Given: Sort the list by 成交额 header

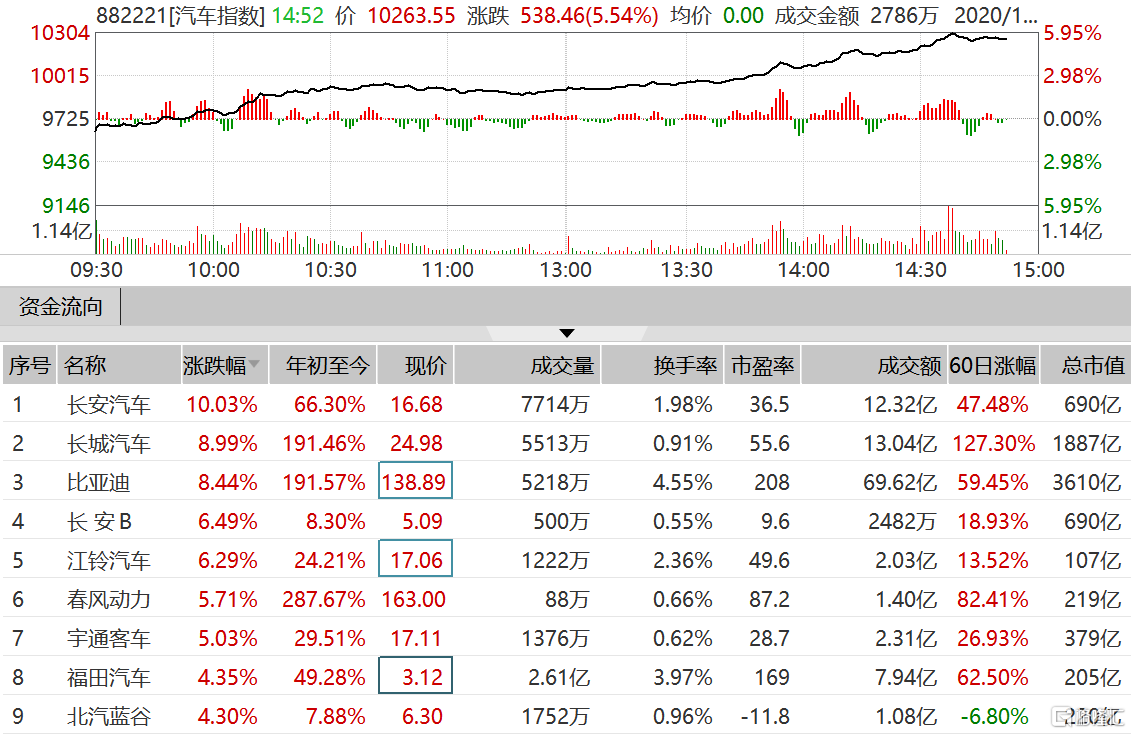Looking at the screenshot, I should pos(909,366).
